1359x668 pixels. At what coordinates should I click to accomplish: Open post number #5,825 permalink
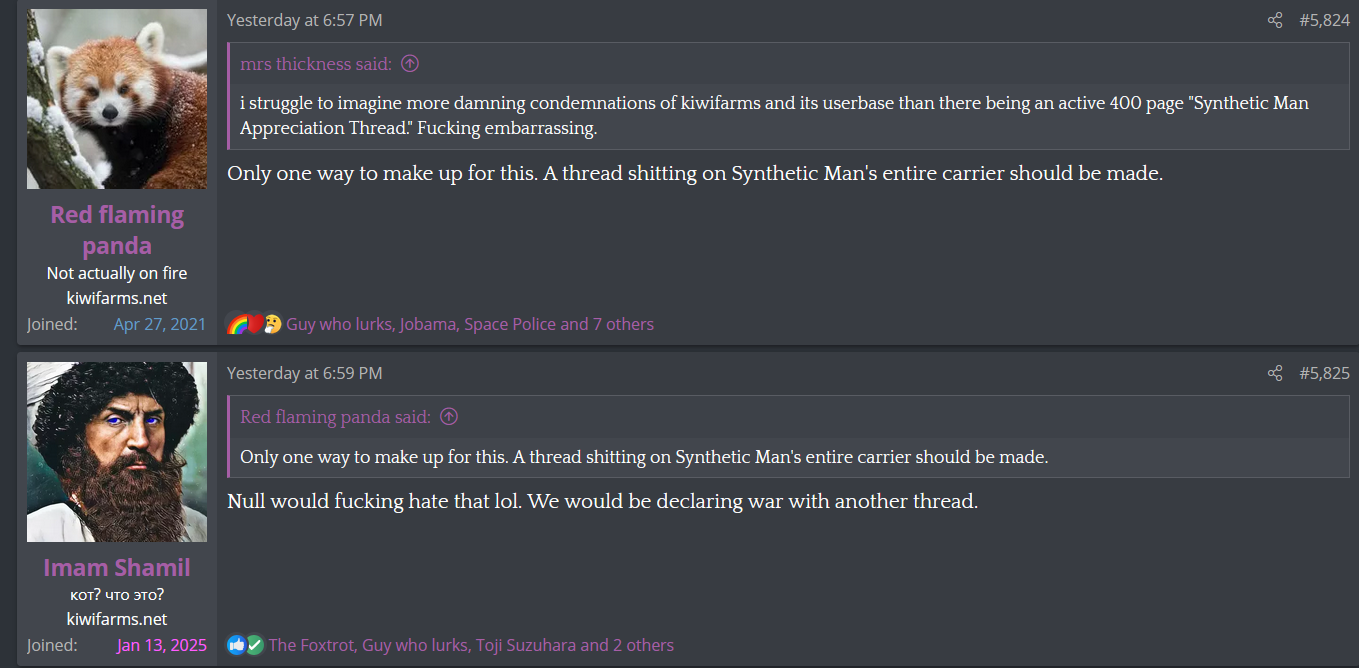pyautogui.click(x=1324, y=373)
